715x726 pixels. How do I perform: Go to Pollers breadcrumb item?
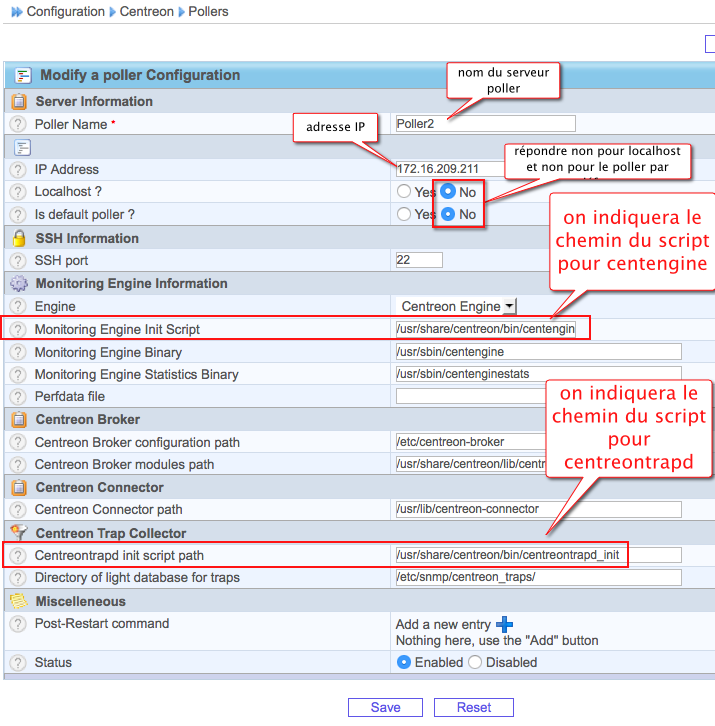[208, 12]
